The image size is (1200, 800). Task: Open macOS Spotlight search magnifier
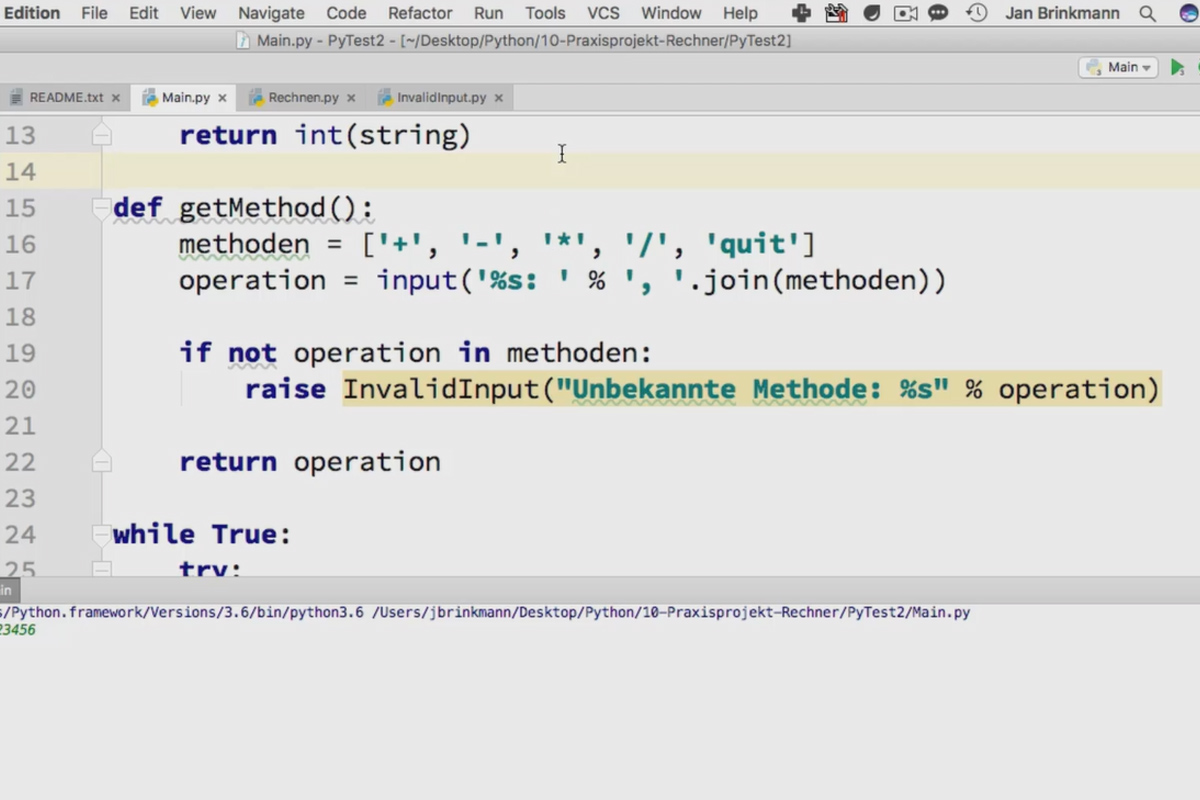pyautogui.click(x=1147, y=13)
